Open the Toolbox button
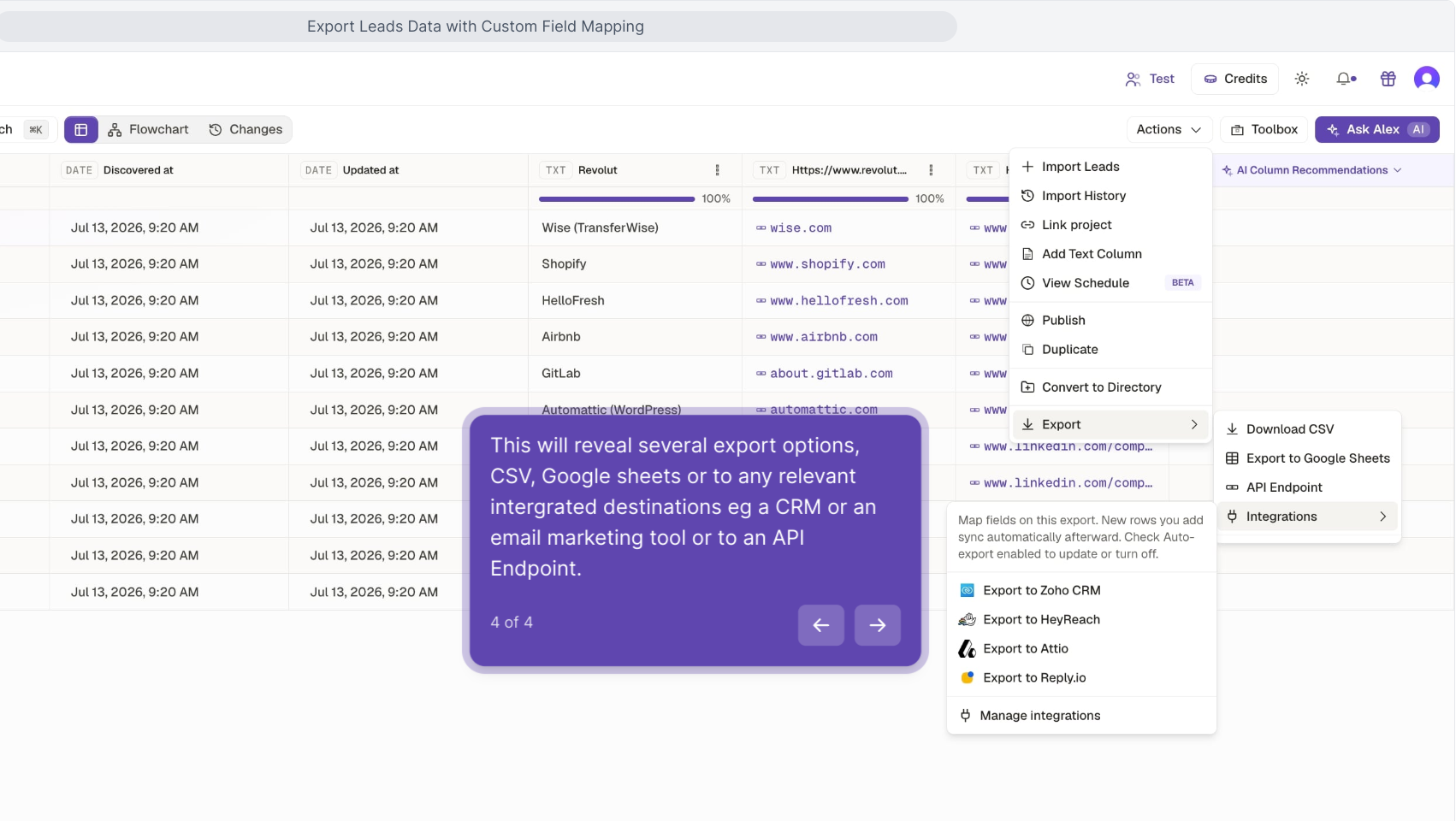The image size is (1456, 821). pos(1264,129)
